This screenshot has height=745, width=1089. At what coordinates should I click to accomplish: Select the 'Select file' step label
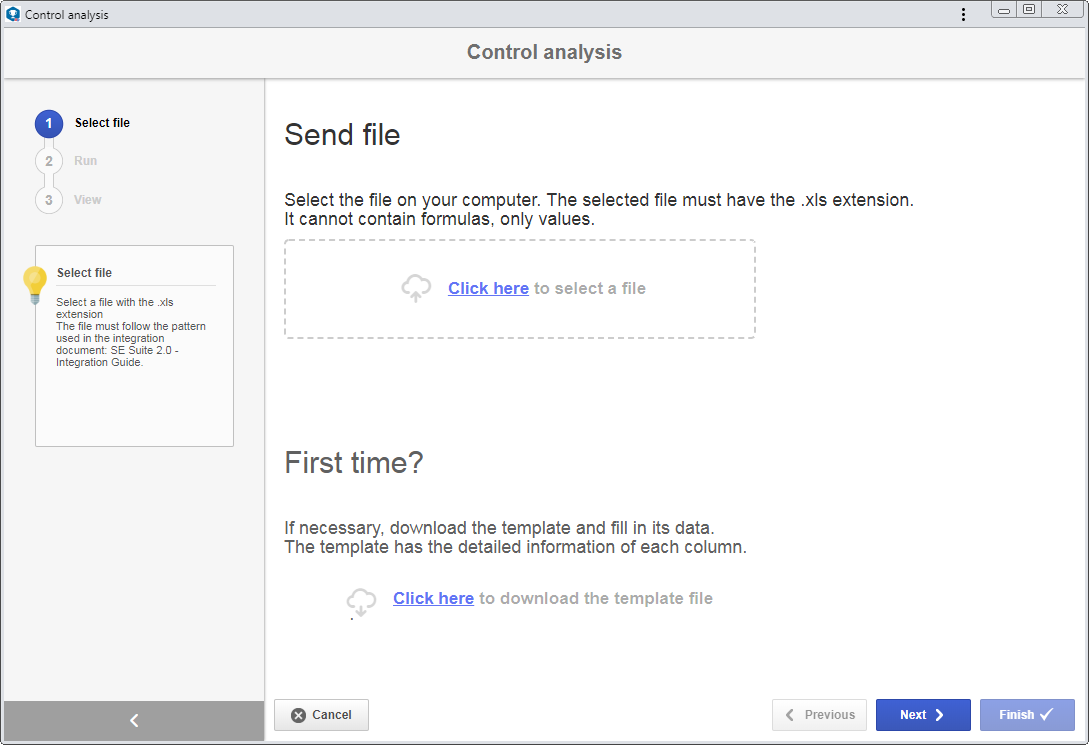102,123
